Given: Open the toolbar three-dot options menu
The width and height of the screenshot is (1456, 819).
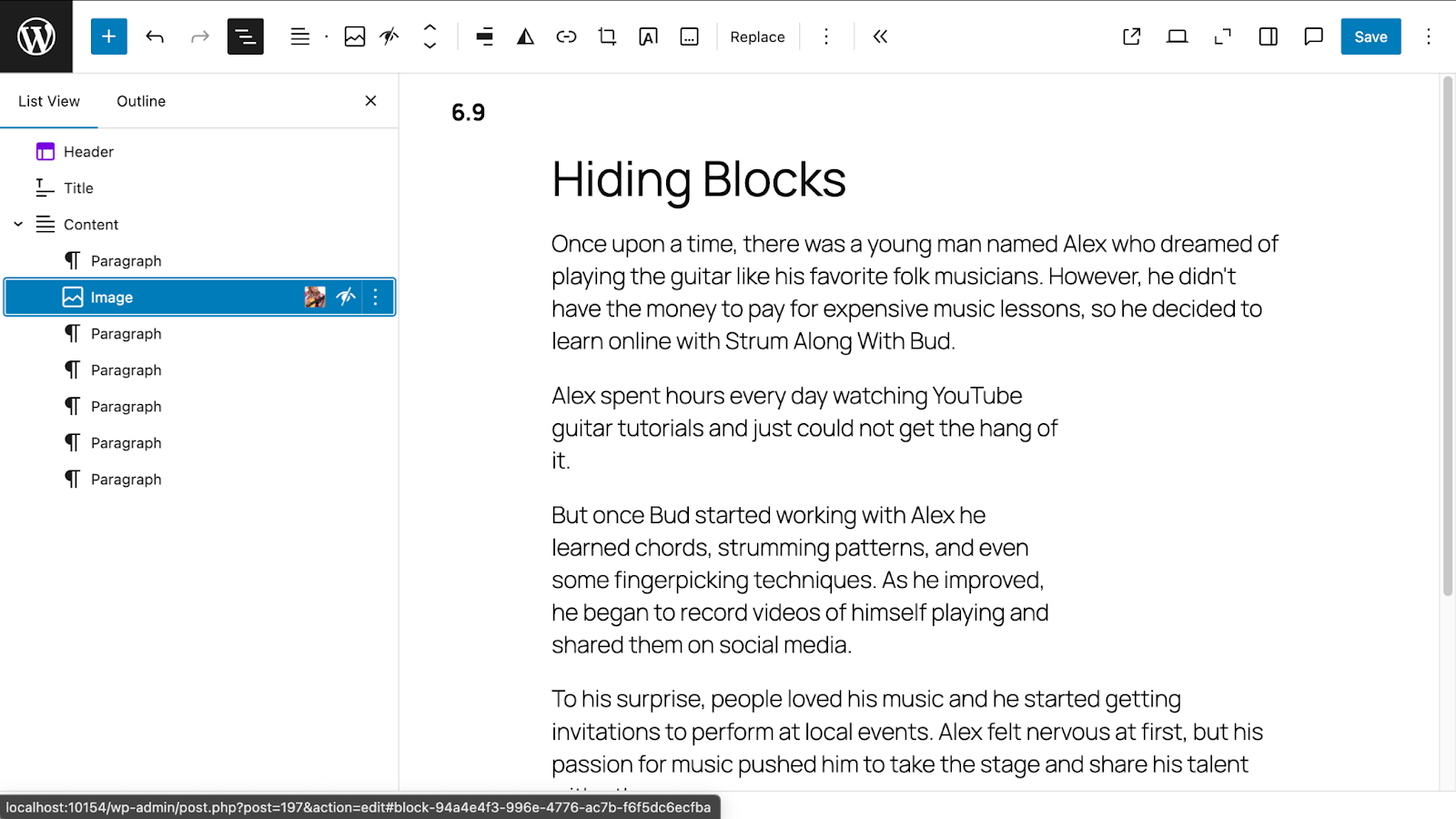Looking at the screenshot, I should (825, 36).
